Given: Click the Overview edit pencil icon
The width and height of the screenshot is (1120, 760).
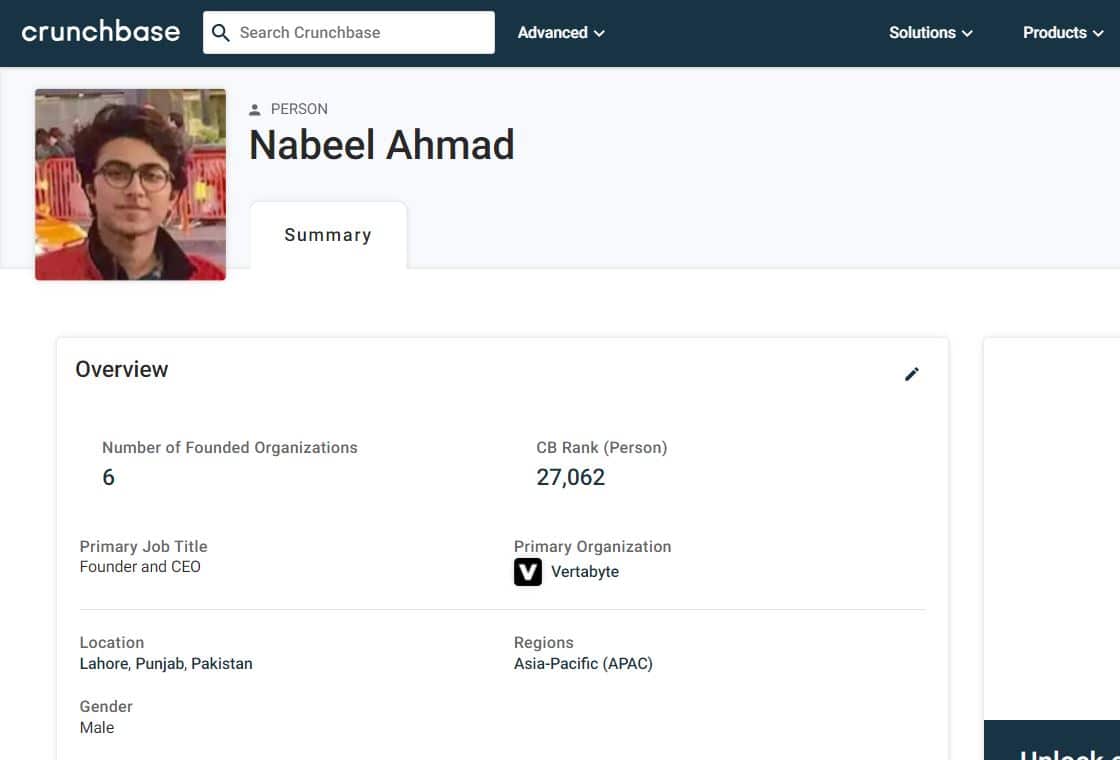Looking at the screenshot, I should pos(911,374).
